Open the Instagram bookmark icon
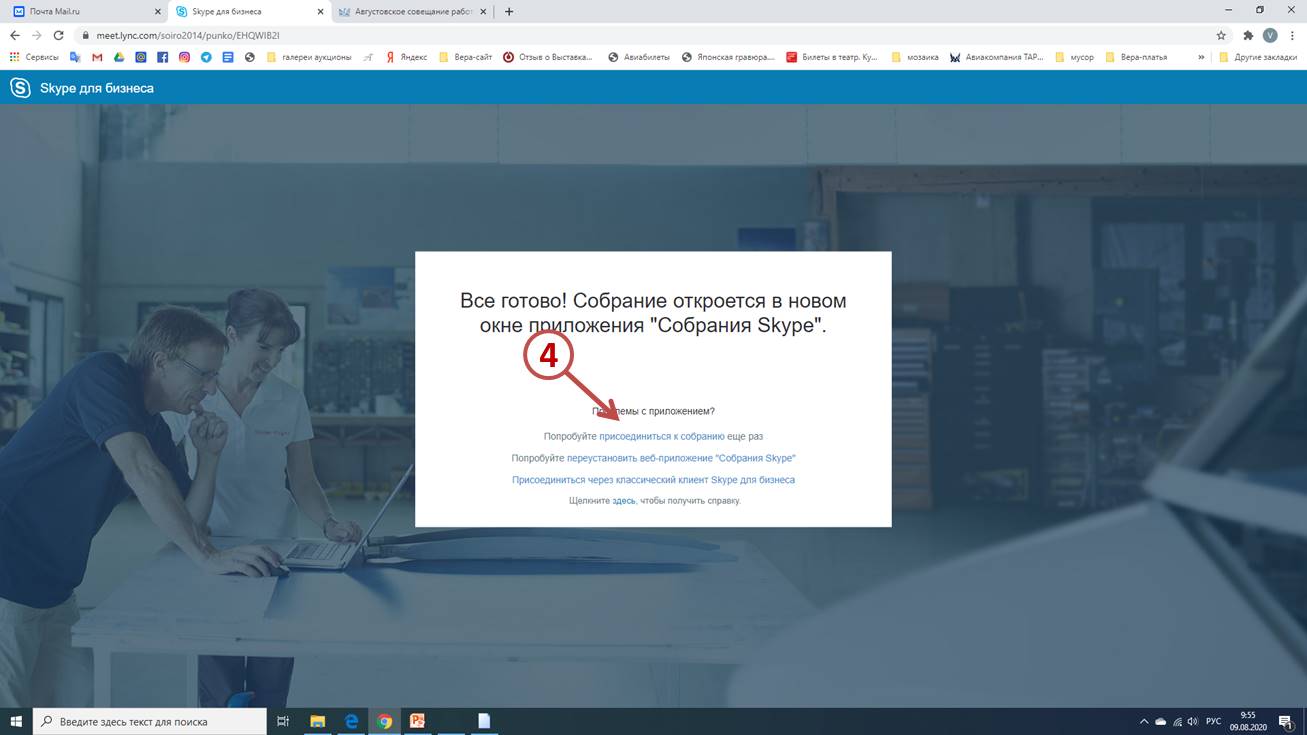1307x735 pixels. pos(185,57)
